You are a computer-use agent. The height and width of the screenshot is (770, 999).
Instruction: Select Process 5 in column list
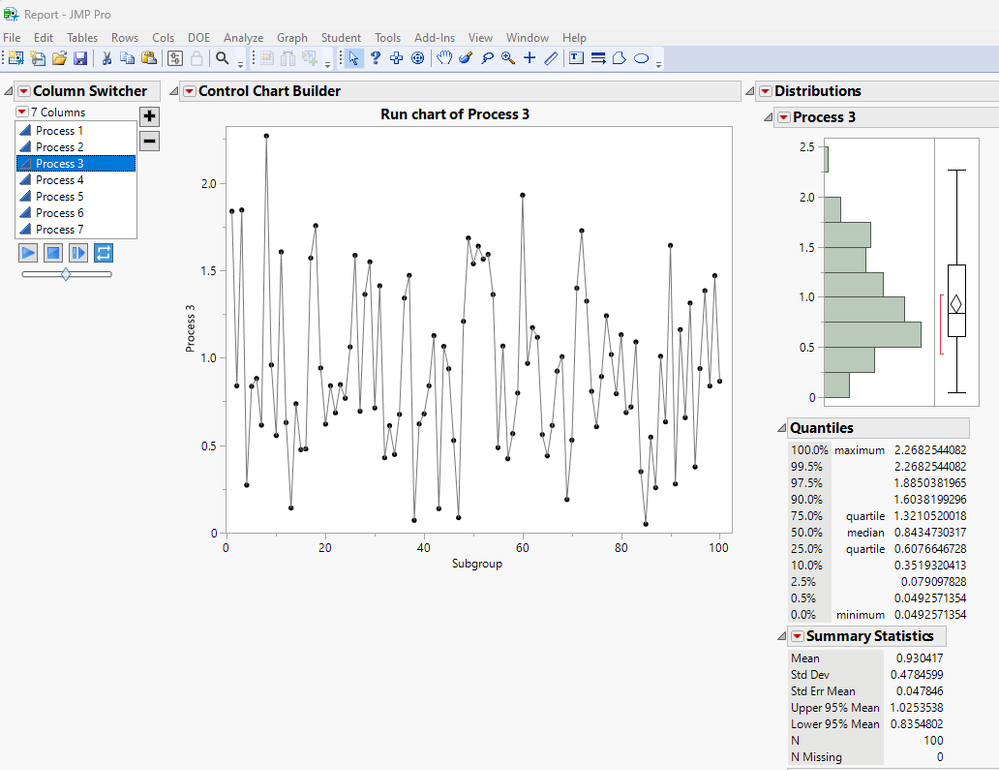76,196
